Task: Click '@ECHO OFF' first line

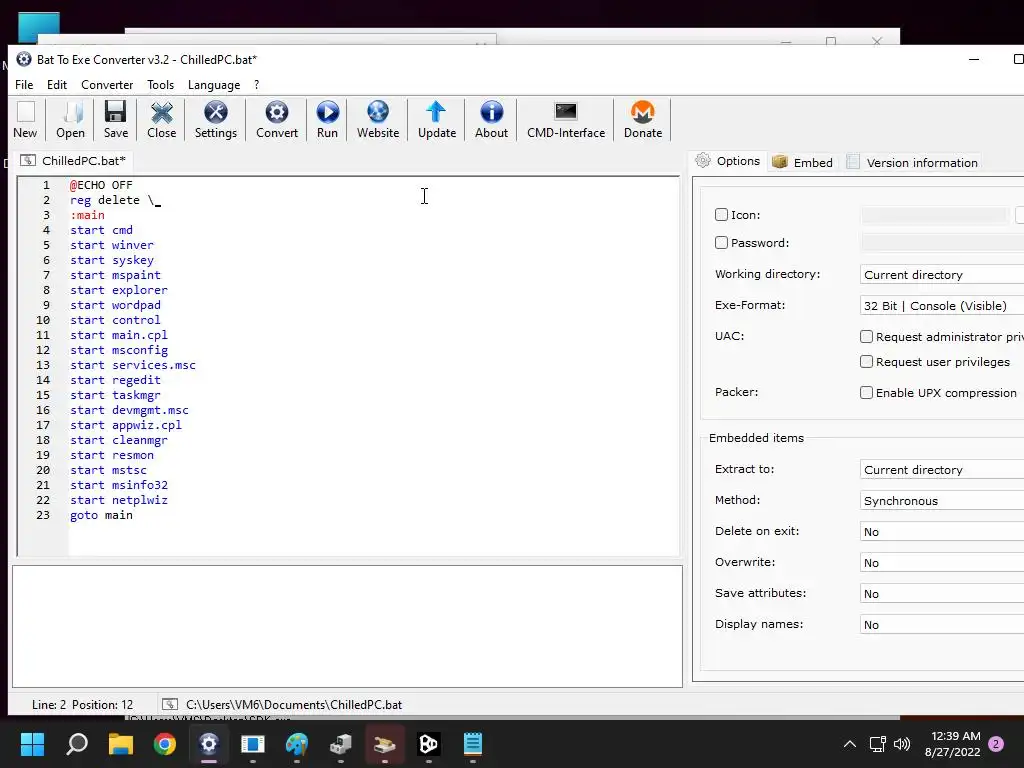Action: pyautogui.click(x=101, y=185)
